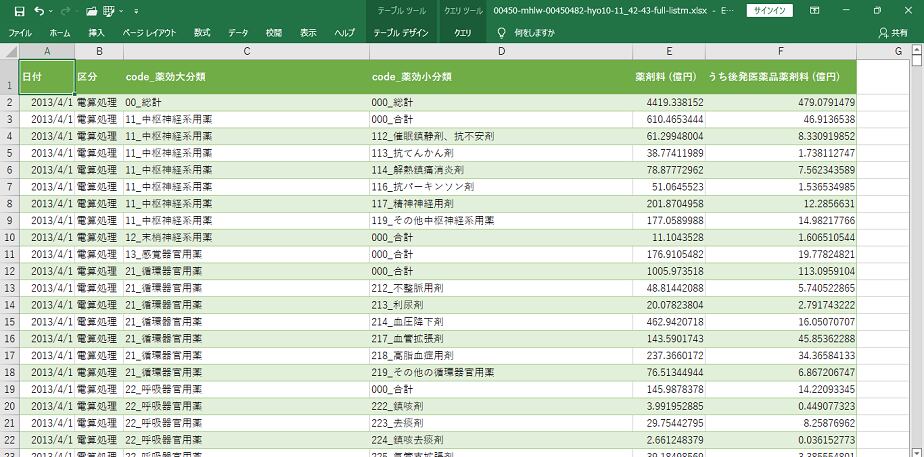Click the Share (共有) person icon
924x457 pixels.
(x=883, y=32)
